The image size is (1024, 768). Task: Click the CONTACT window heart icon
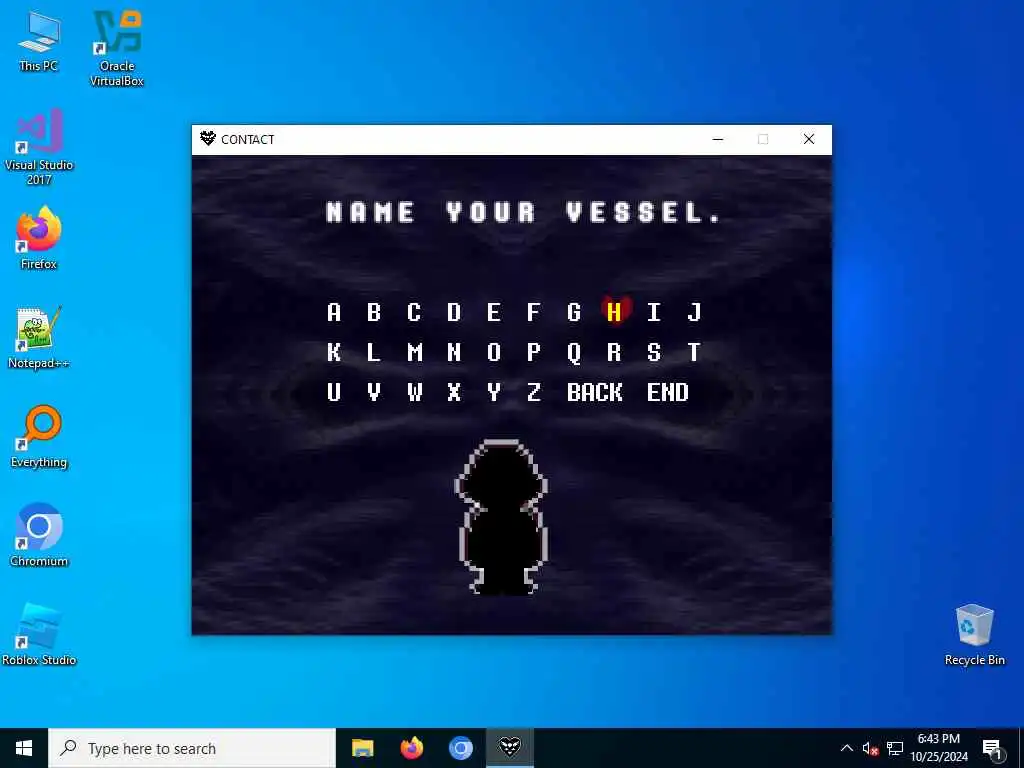pyautogui.click(x=208, y=138)
